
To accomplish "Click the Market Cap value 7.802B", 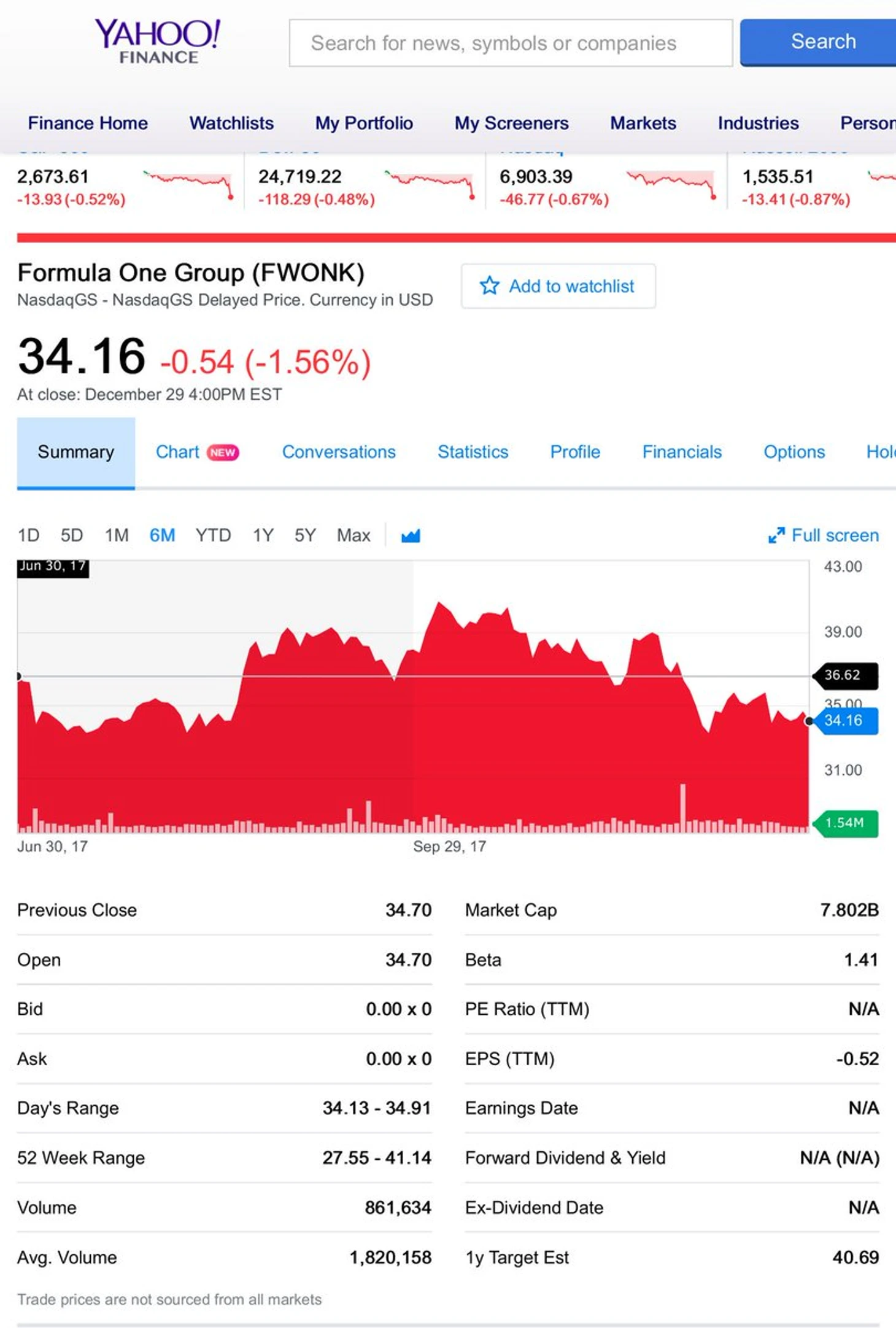I will pos(849,910).
